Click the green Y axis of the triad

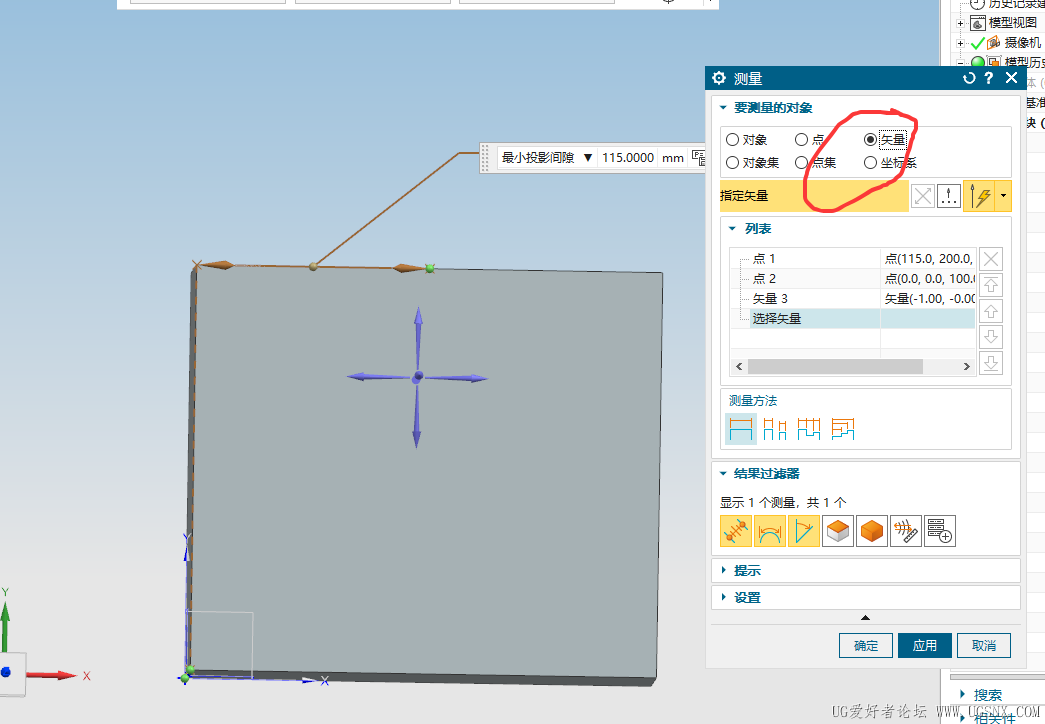[x=5, y=626]
